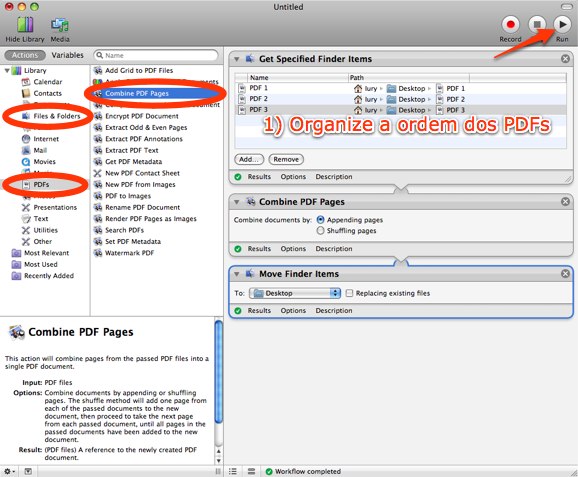This screenshot has height=477, width=578.
Task: Open the Media browser icon
Action: [x=60, y=25]
